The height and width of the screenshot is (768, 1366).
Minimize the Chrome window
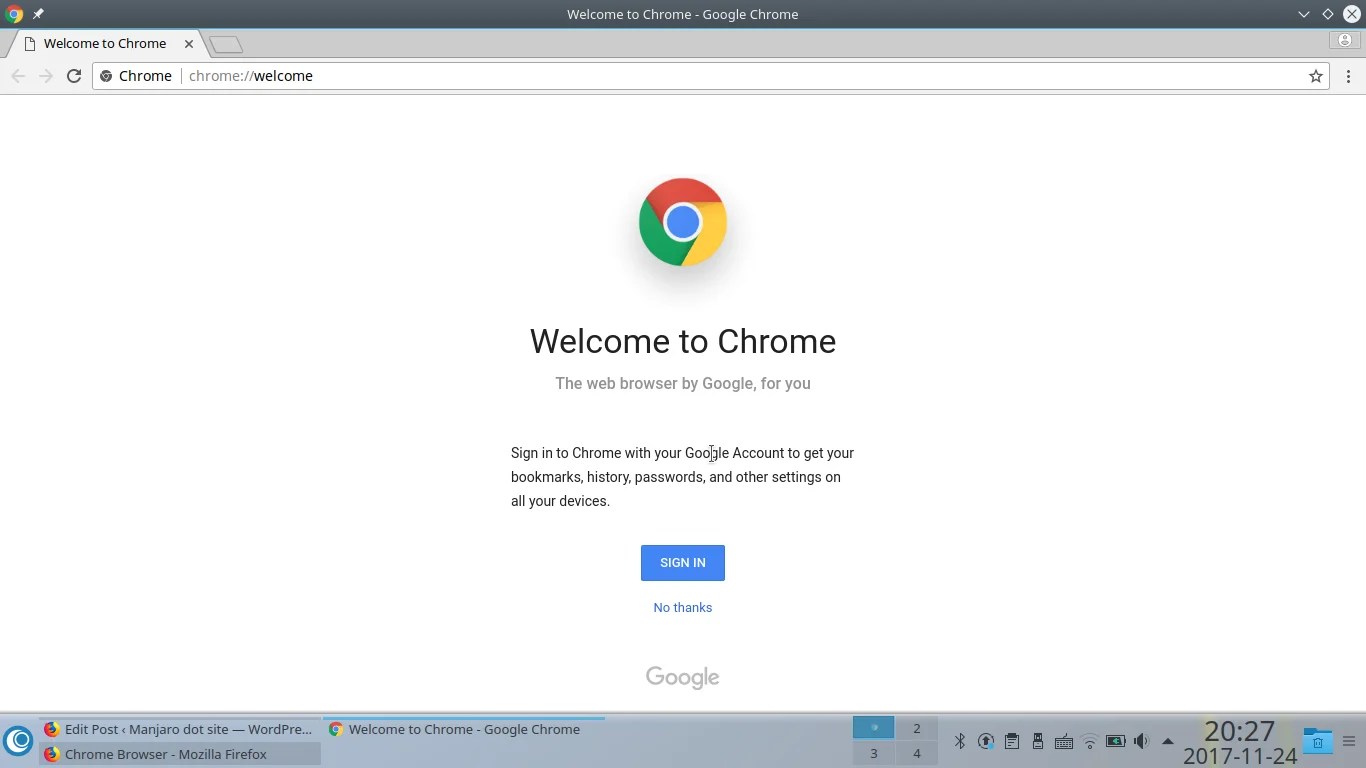(x=1303, y=14)
